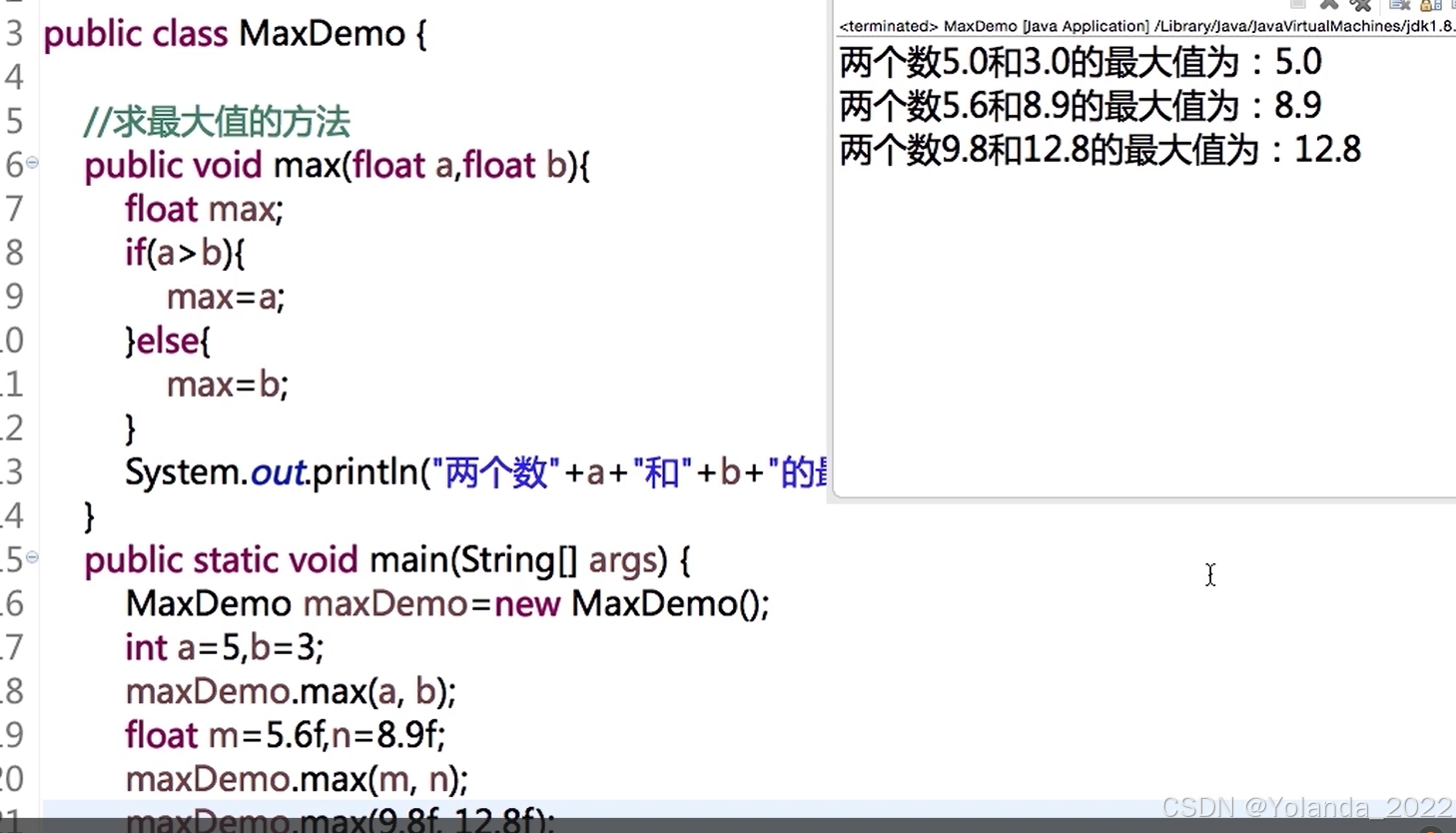Click the 'public class MaxDemo {' line

pos(236,34)
